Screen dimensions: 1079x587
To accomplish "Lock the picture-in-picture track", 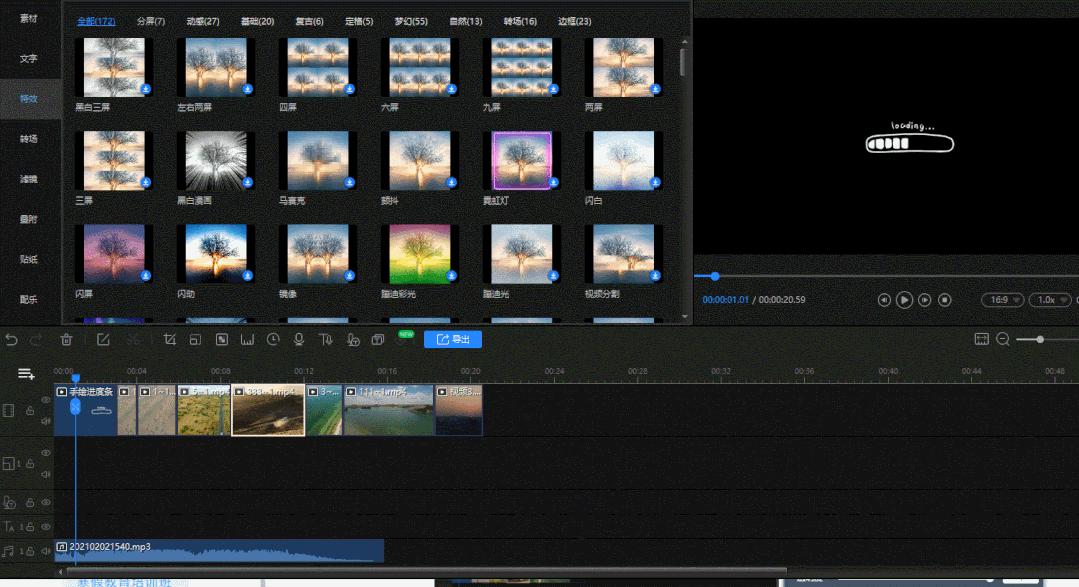I will [x=30, y=463].
